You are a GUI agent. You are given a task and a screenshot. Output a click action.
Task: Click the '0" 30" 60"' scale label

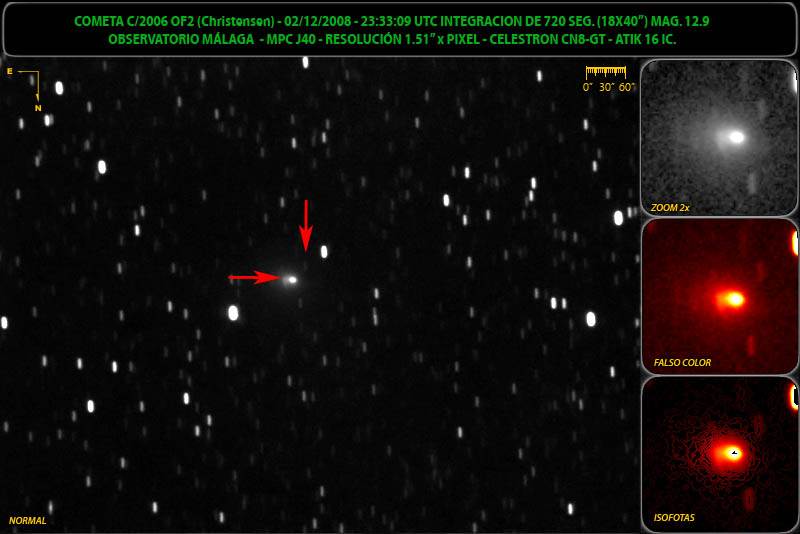point(609,87)
